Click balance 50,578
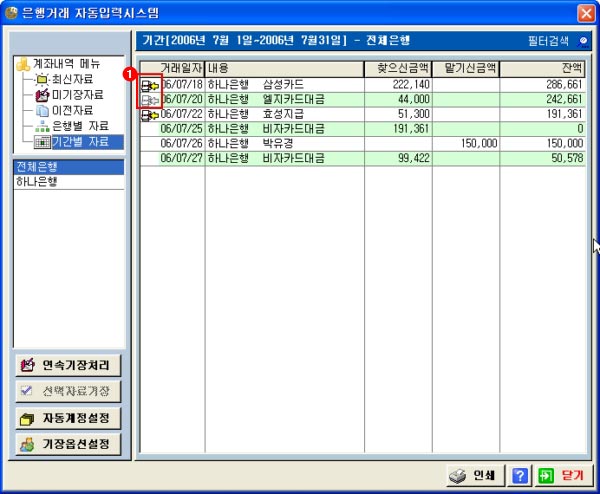This screenshot has width=600, height=494. pos(567,158)
